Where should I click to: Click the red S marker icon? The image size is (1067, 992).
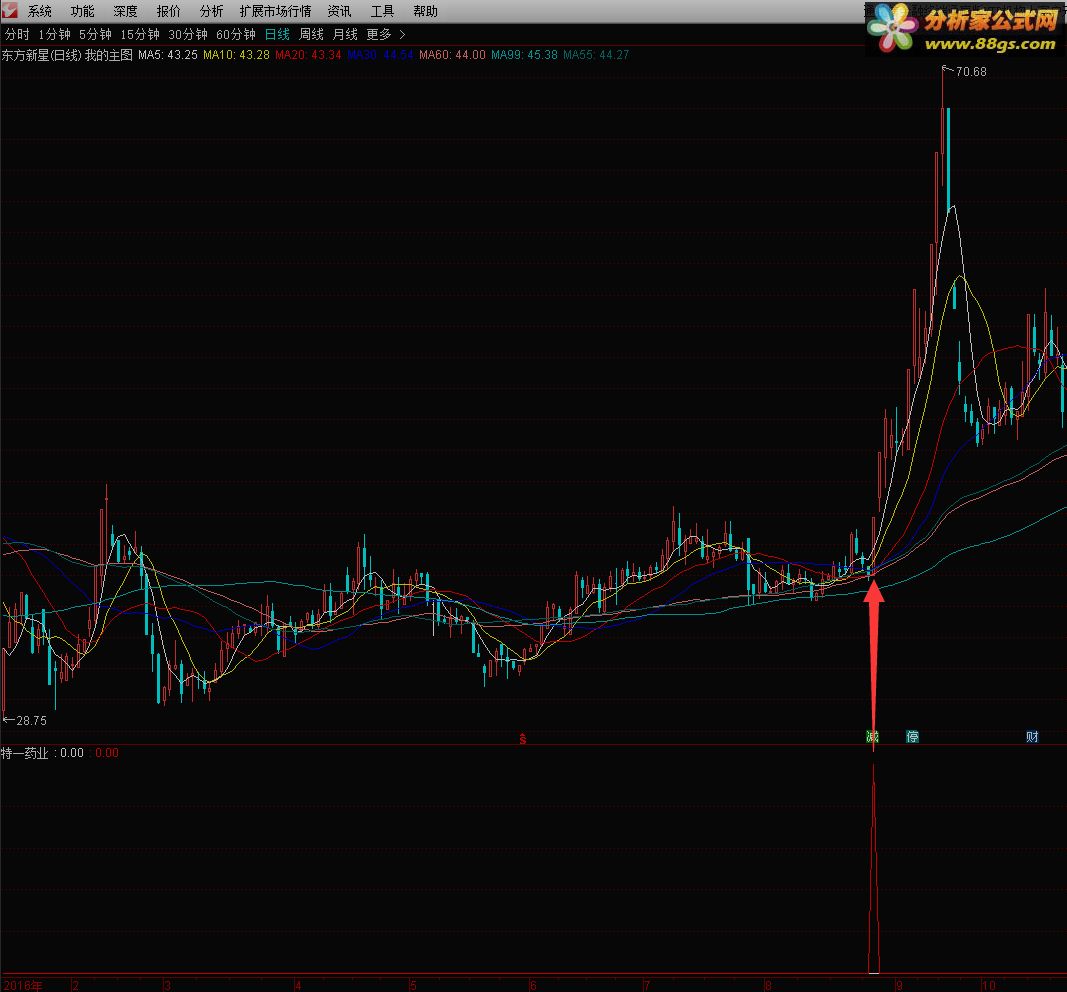click(x=523, y=738)
